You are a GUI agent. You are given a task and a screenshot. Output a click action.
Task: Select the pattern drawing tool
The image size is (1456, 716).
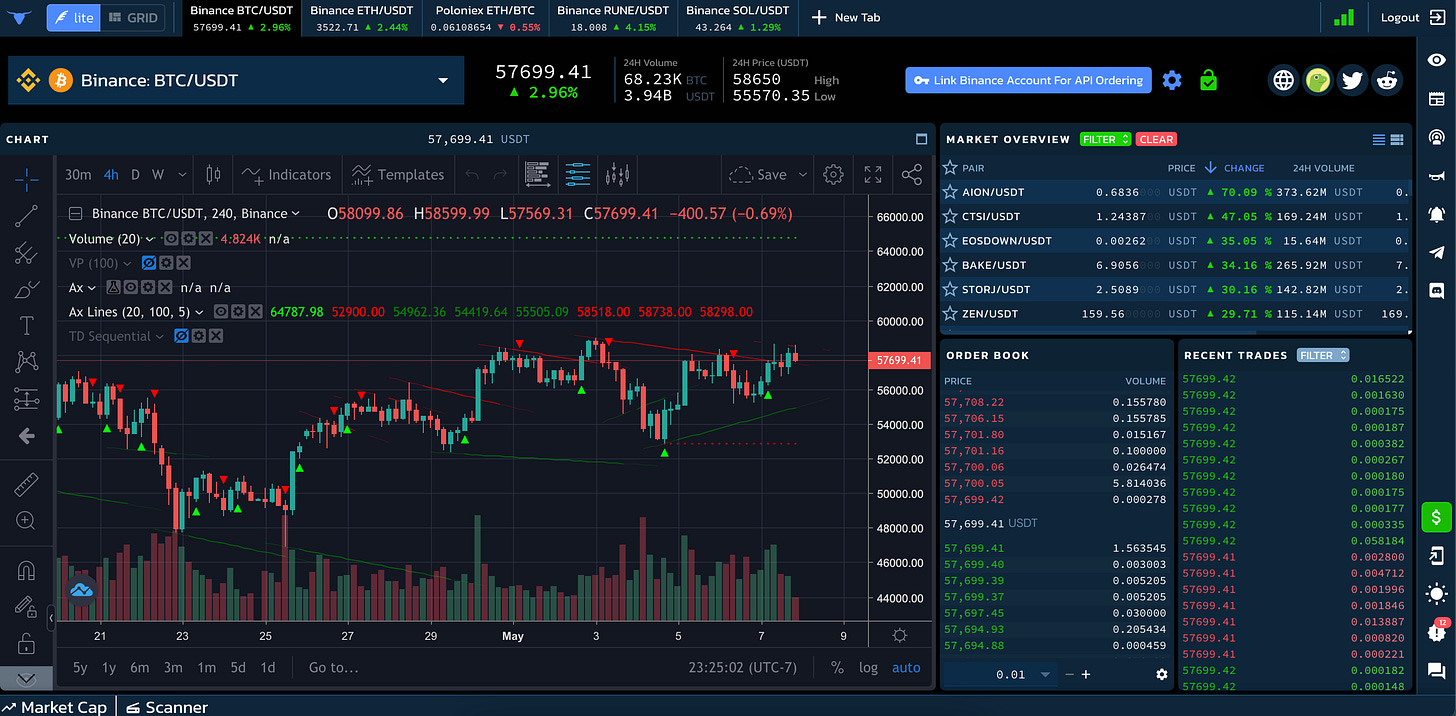pyautogui.click(x=26, y=362)
